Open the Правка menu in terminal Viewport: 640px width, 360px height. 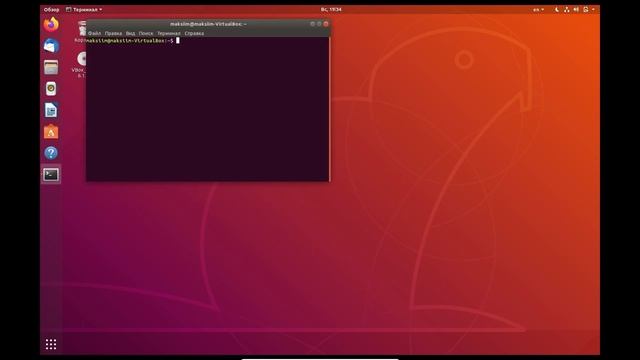pyautogui.click(x=113, y=33)
